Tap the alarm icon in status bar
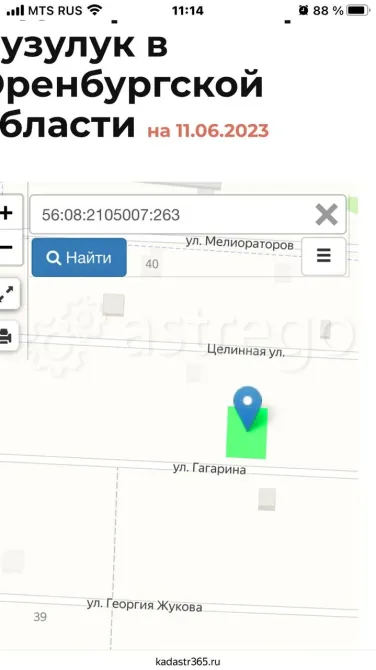Image resolution: width=376 pixels, height=670 pixels. click(x=303, y=10)
